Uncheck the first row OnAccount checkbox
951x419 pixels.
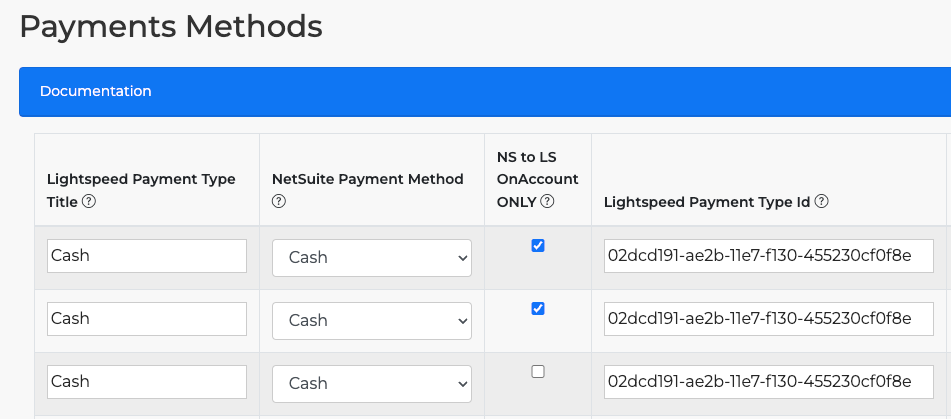click(x=538, y=246)
